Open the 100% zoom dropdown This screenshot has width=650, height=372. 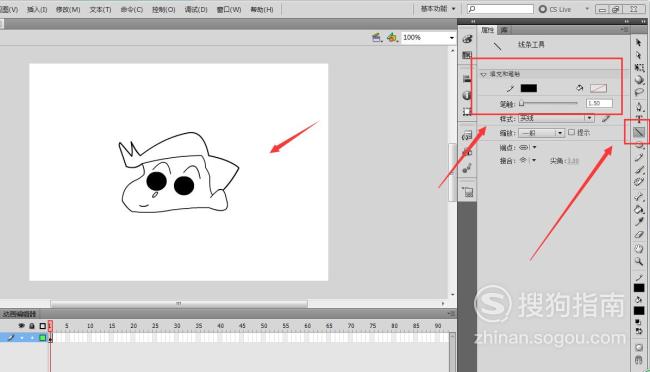pos(452,38)
